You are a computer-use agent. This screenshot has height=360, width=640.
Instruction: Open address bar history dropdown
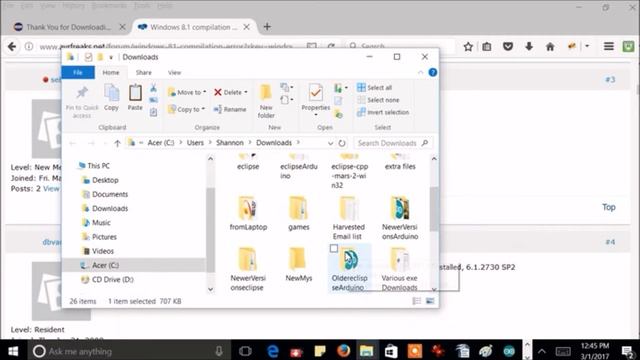330,143
